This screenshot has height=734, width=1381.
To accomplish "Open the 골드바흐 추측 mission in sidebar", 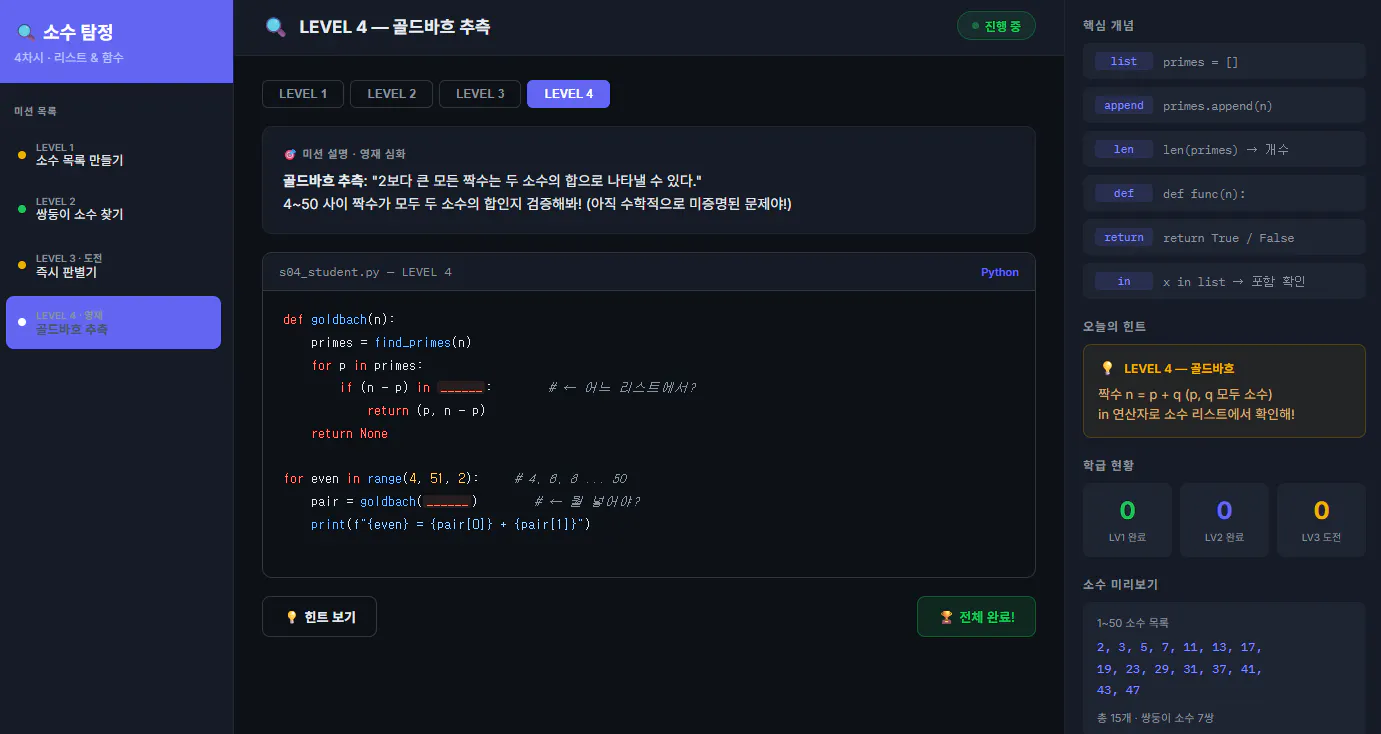I will click(x=114, y=322).
